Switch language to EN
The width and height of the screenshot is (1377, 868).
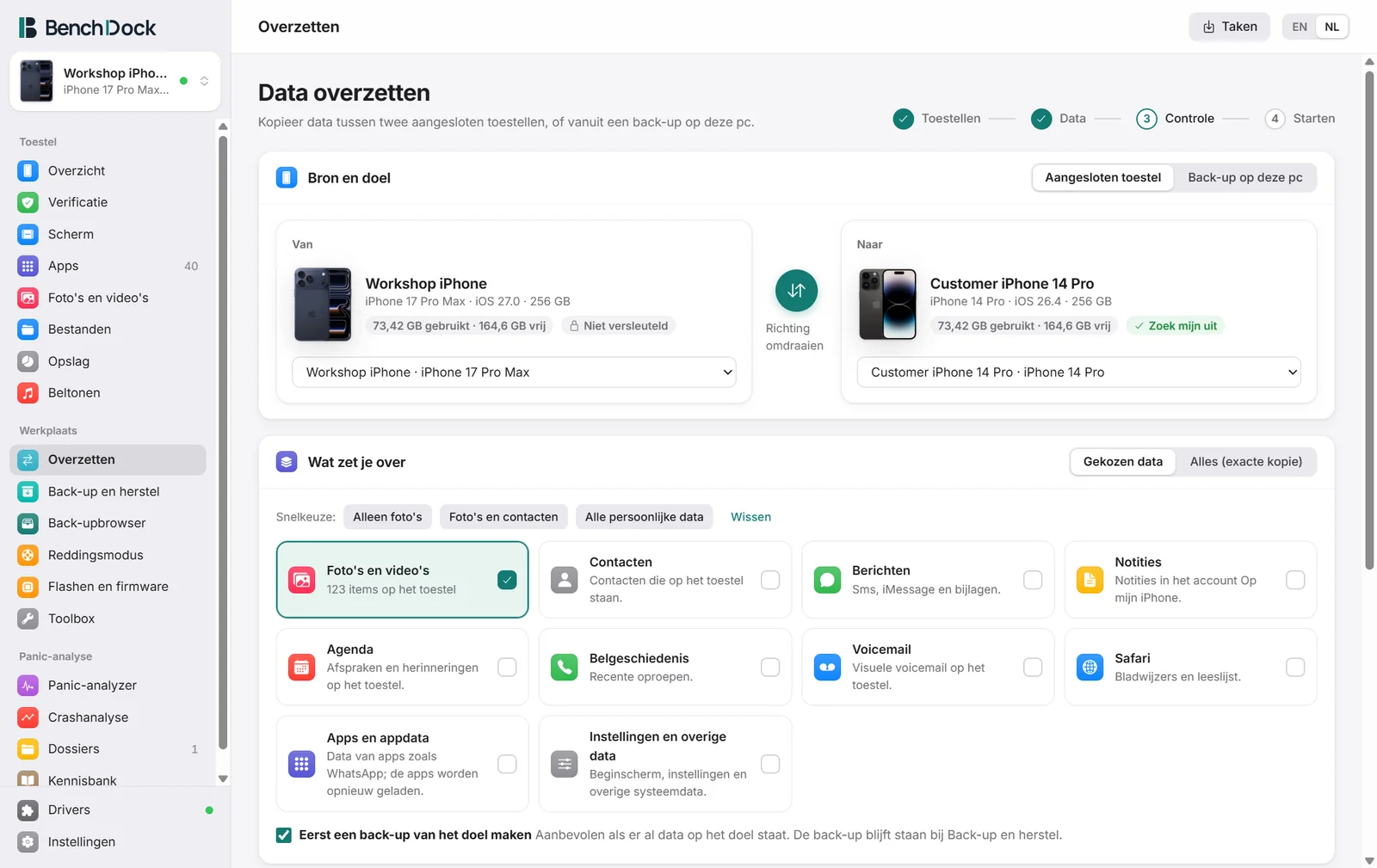coord(1300,27)
